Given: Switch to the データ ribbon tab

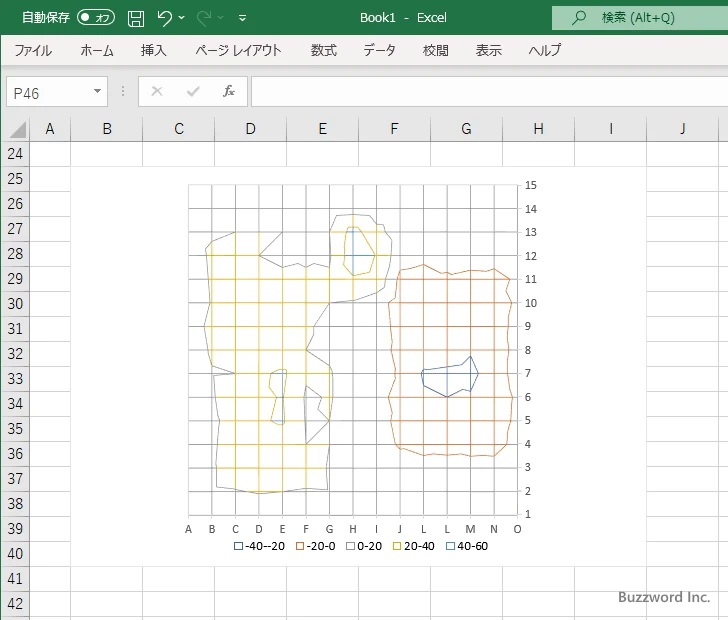Looking at the screenshot, I should (379, 50).
